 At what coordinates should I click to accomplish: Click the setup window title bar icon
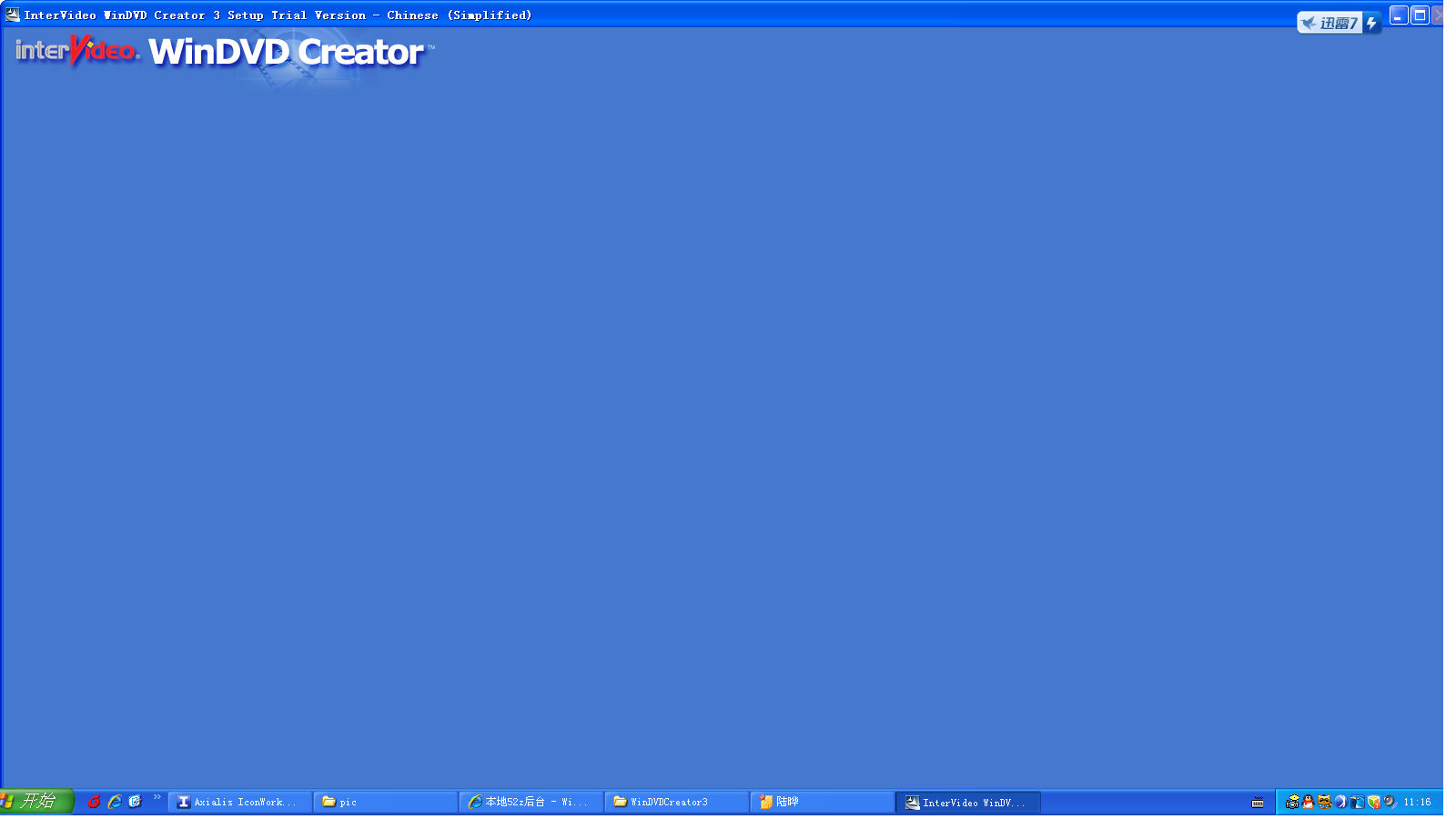[13, 15]
